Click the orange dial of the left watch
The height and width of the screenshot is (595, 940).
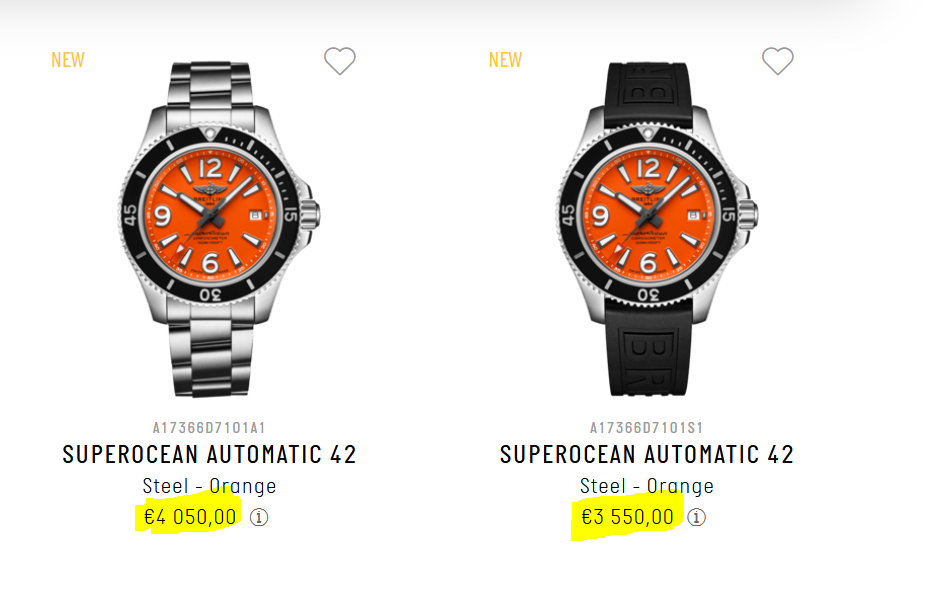pyautogui.click(x=210, y=215)
